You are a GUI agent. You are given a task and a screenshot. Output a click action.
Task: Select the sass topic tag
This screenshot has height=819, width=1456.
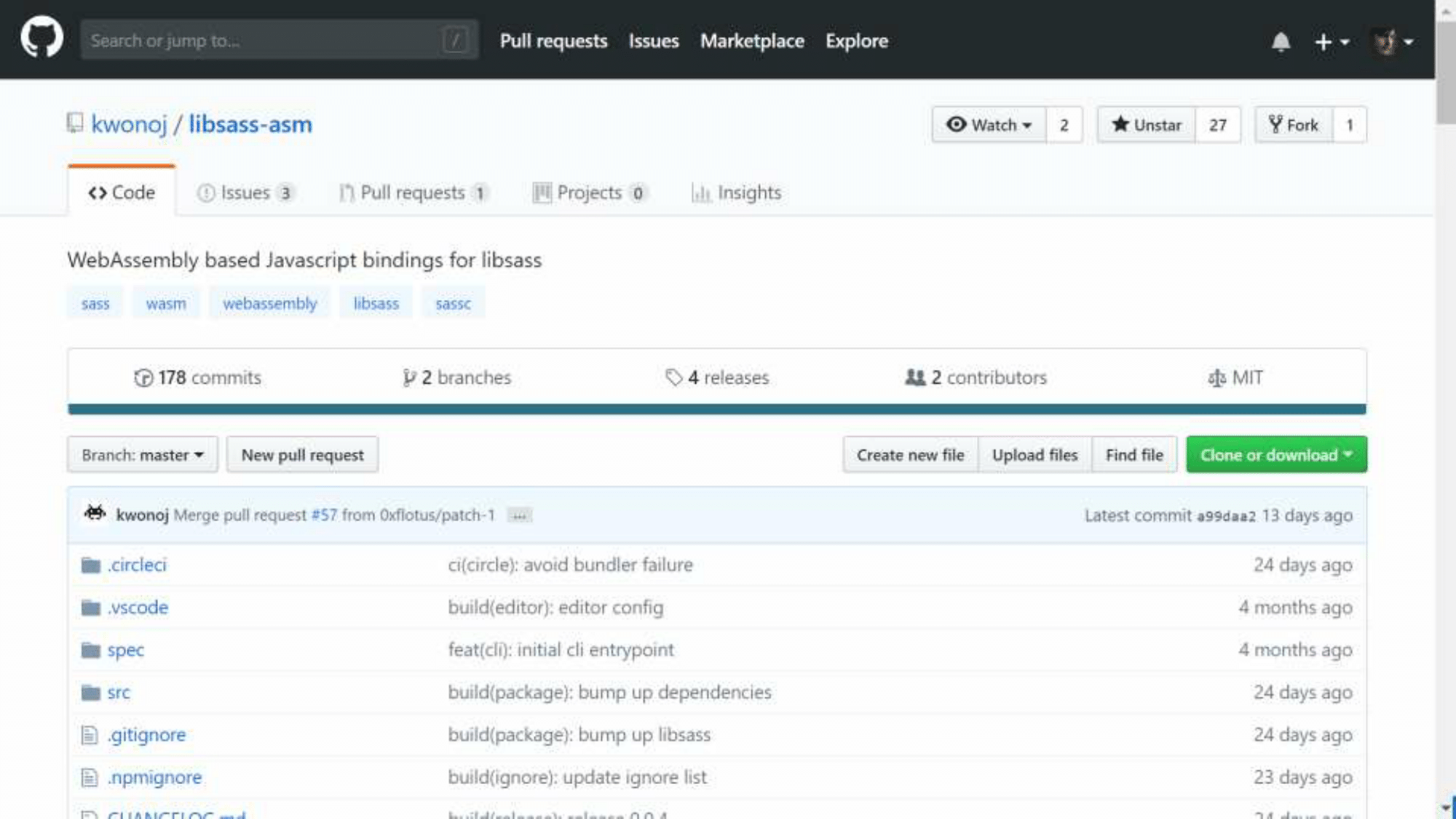point(95,303)
